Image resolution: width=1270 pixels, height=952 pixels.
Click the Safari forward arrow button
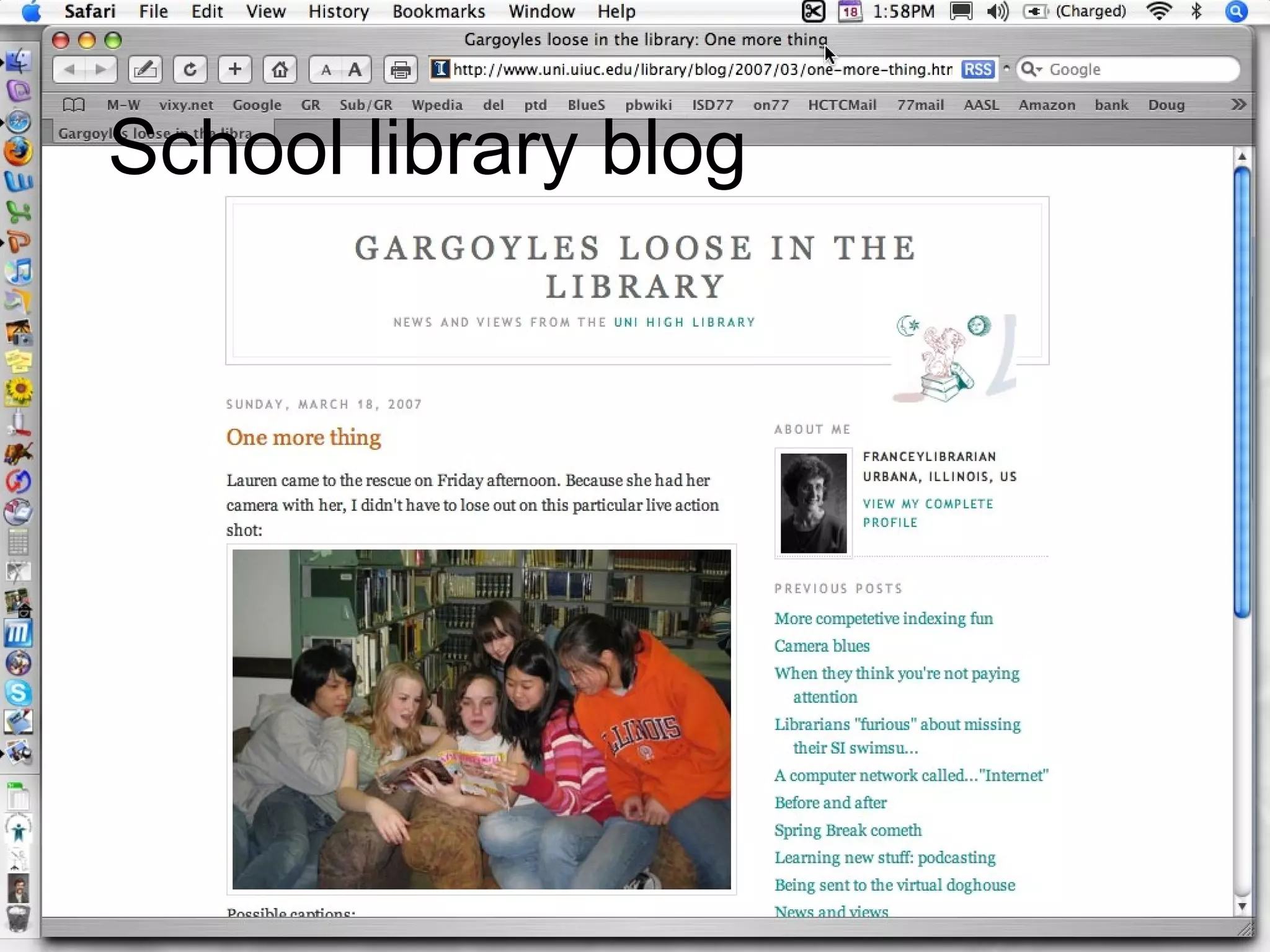point(101,69)
